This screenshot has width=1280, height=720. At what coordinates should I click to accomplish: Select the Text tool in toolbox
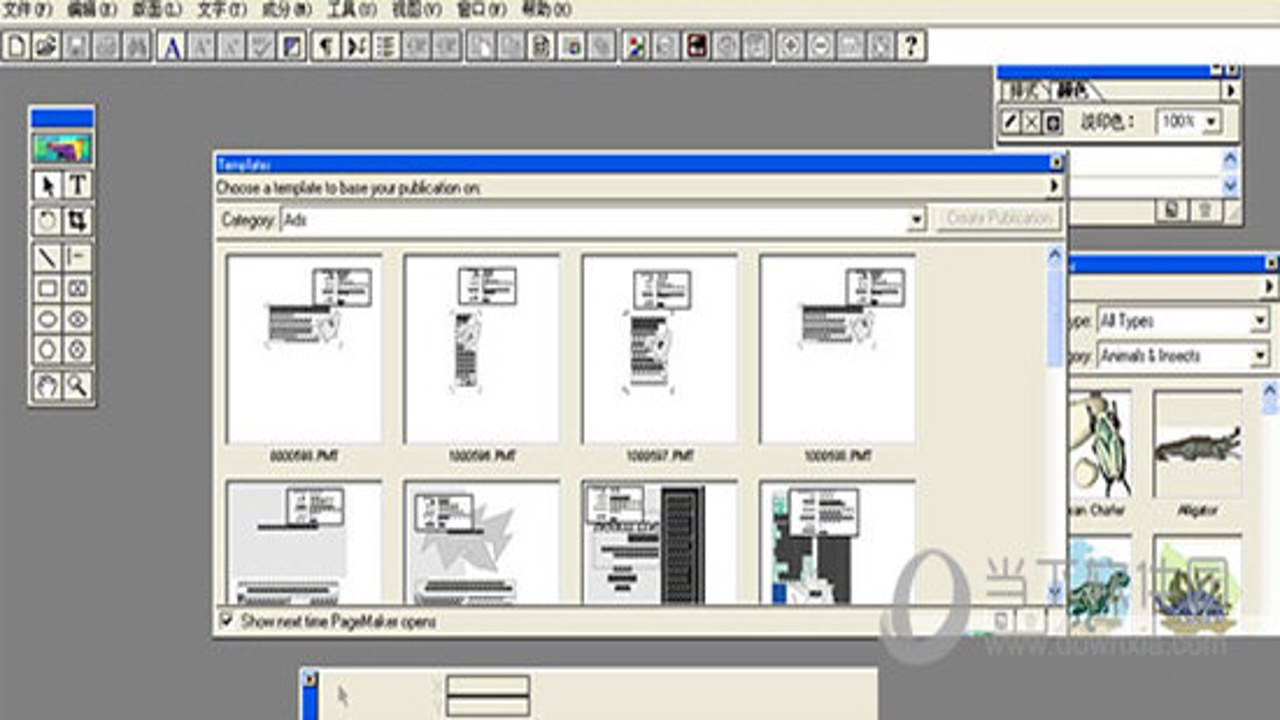(x=78, y=186)
